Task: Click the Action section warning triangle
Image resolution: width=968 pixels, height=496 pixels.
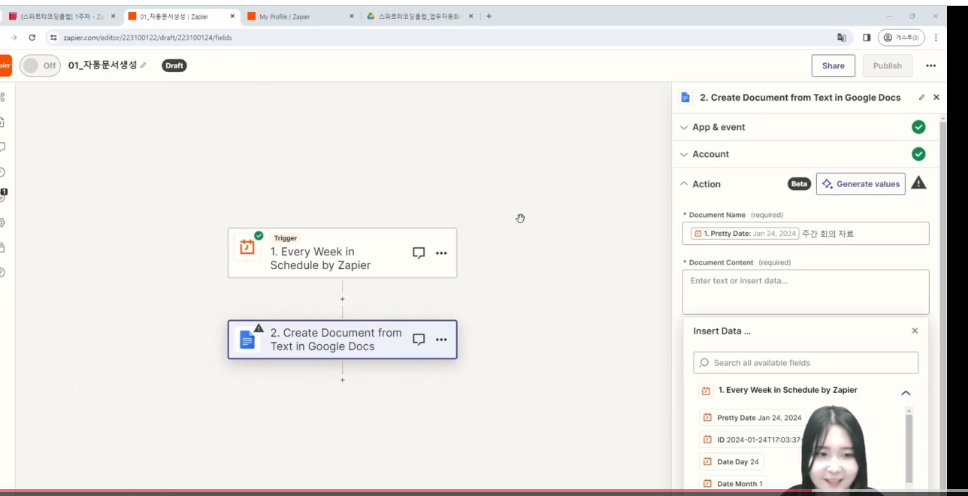Action: [x=919, y=183]
